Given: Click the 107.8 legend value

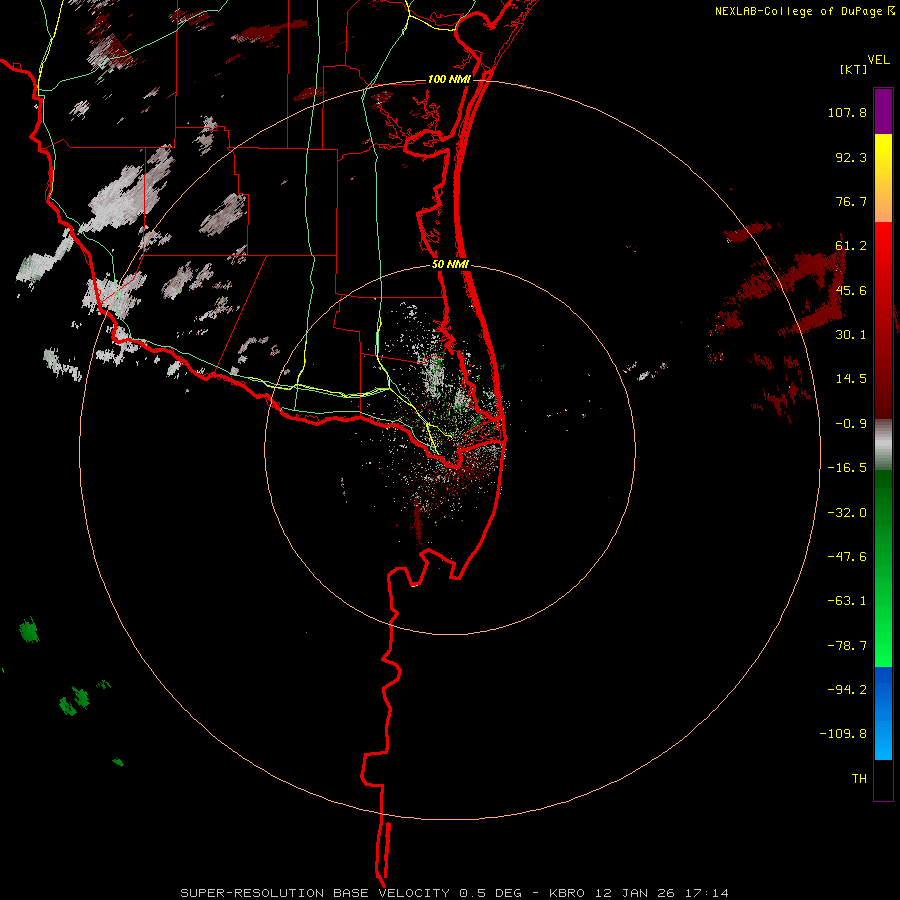Looking at the screenshot, I should 847,112.
